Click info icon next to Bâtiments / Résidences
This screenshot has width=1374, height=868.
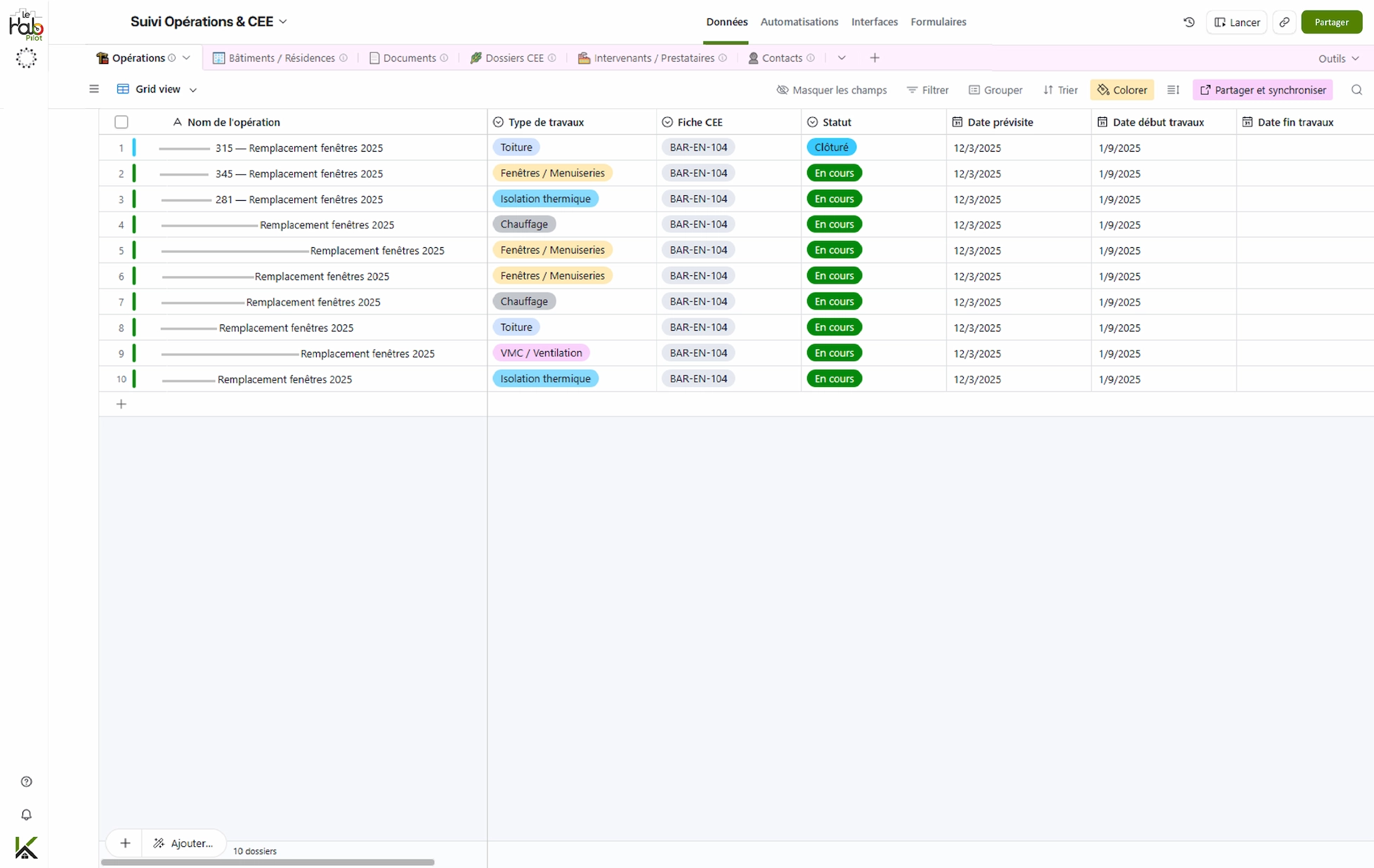343,58
